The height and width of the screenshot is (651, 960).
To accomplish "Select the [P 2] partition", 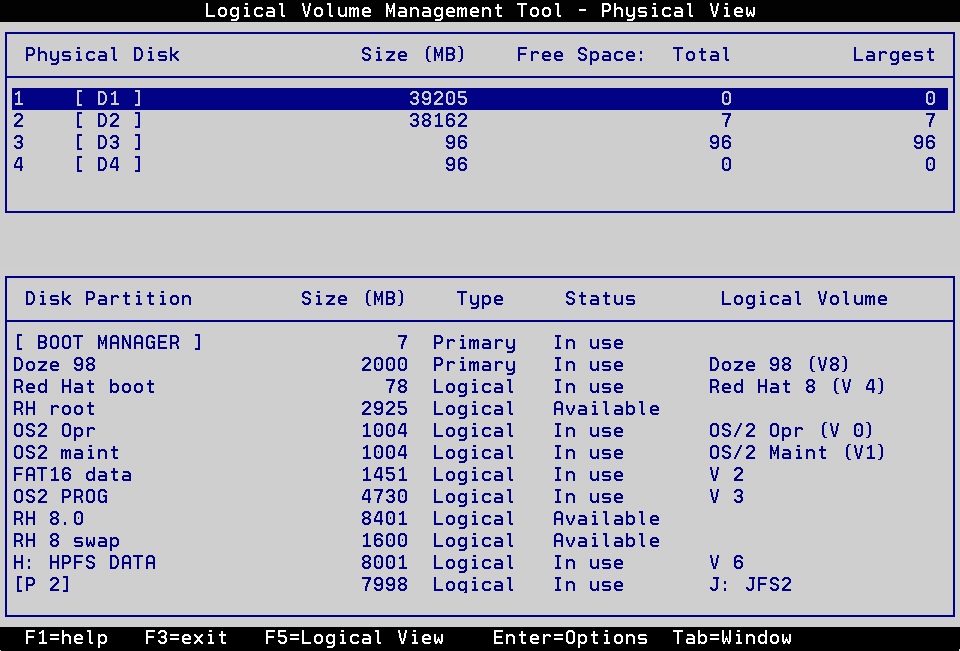I will [x=42, y=585].
